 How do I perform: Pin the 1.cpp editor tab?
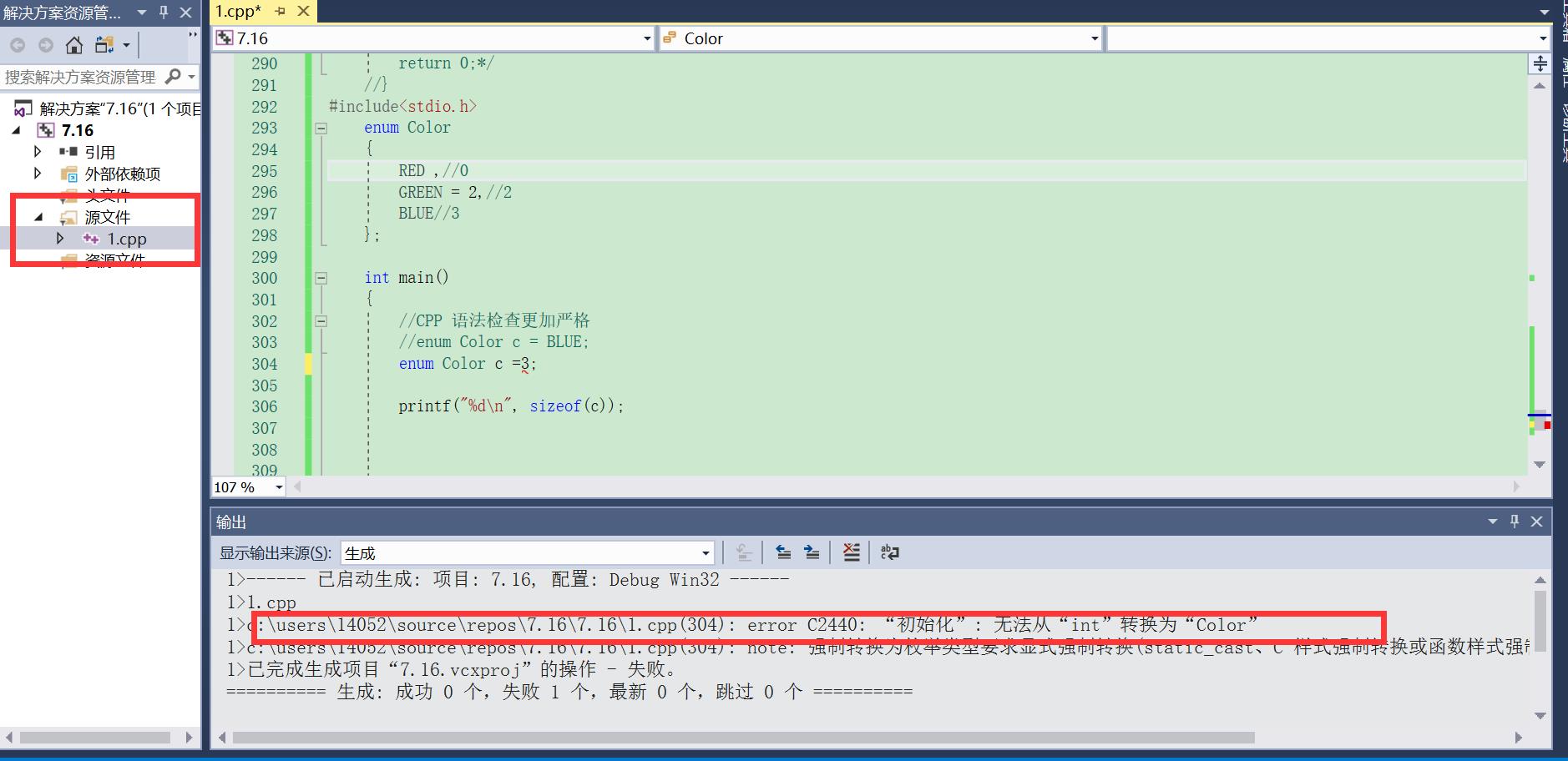click(281, 12)
